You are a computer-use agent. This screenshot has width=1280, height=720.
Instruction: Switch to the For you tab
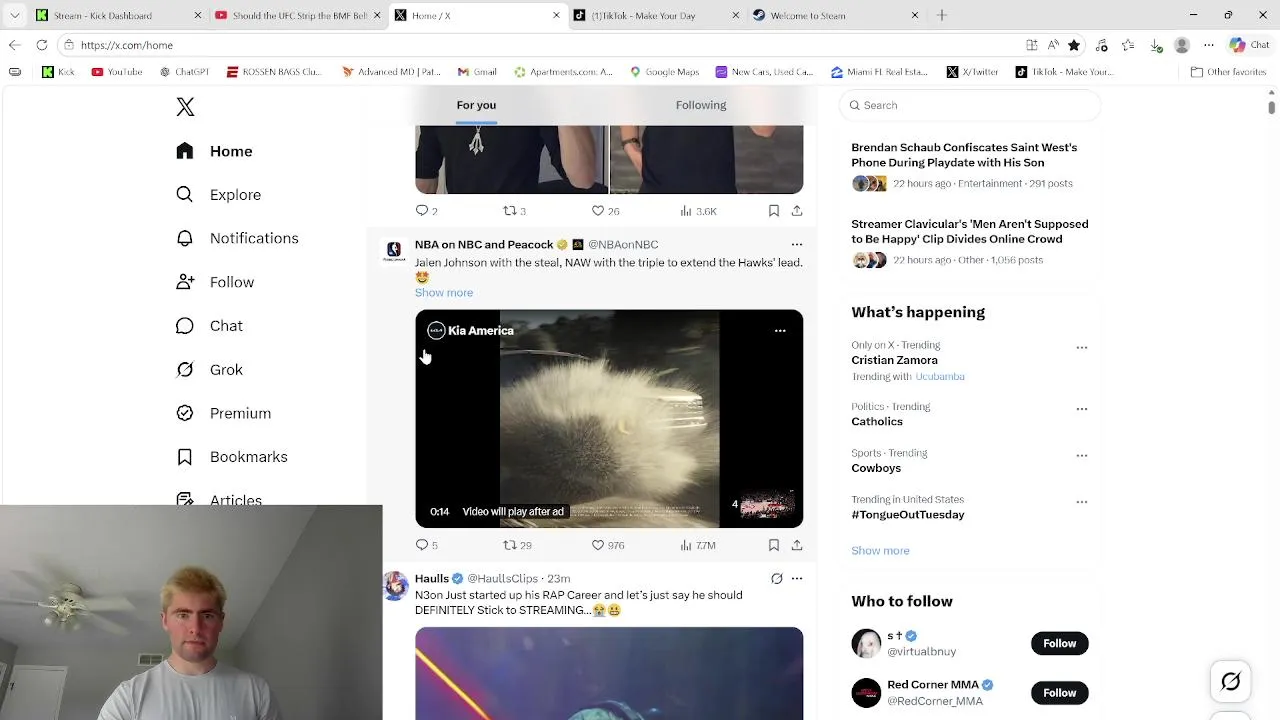pos(476,105)
